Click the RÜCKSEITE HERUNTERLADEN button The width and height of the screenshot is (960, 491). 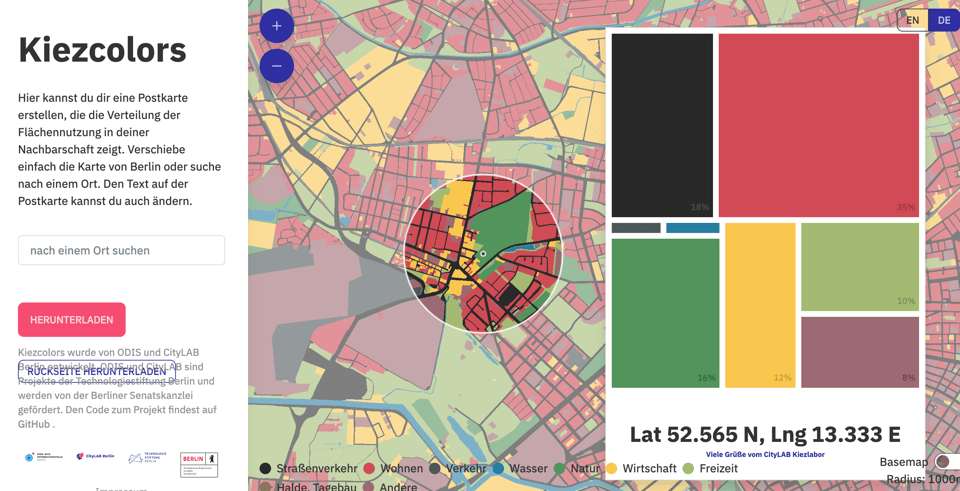pyautogui.click(x=97, y=372)
